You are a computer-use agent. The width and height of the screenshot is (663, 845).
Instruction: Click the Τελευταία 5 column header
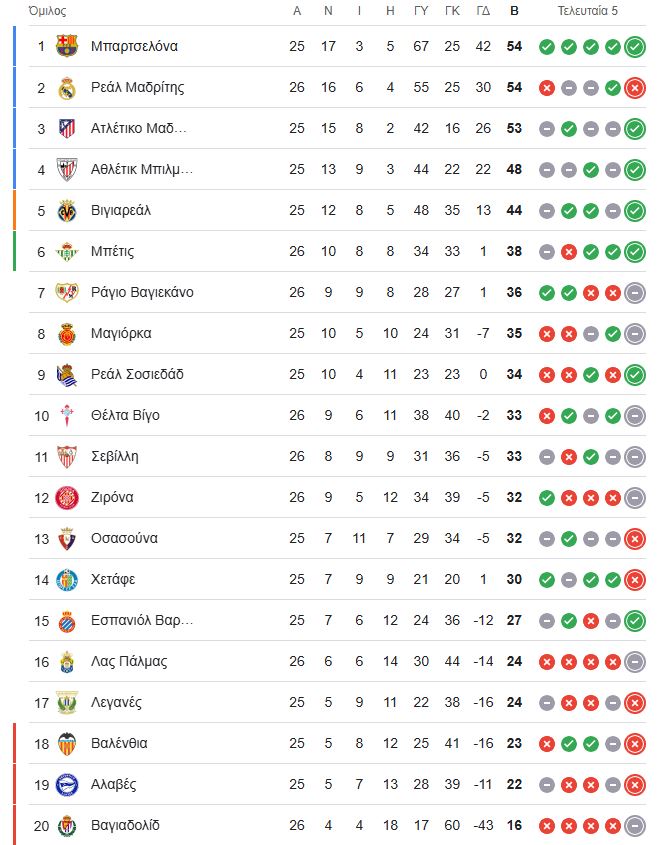click(x=588, y=11)
